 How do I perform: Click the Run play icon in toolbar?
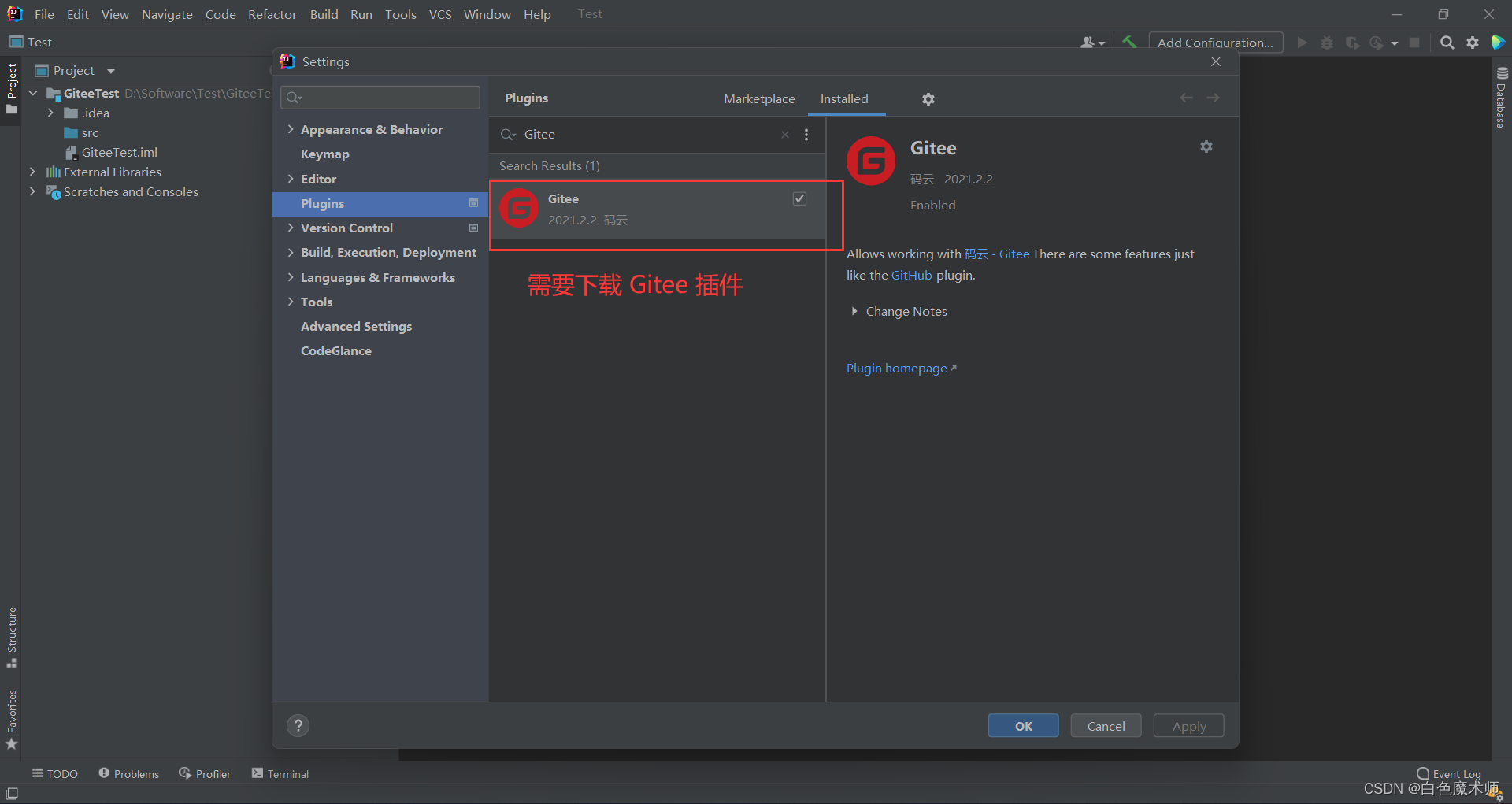(1302, 43)
